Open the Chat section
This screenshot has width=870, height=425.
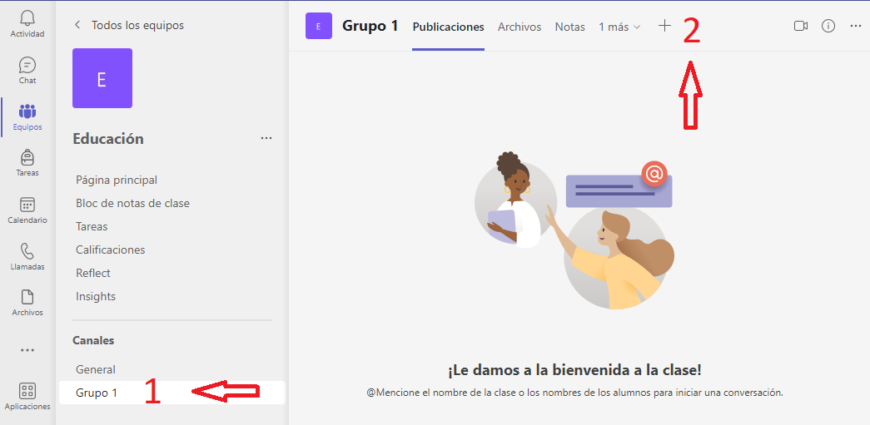coord(27,70)
